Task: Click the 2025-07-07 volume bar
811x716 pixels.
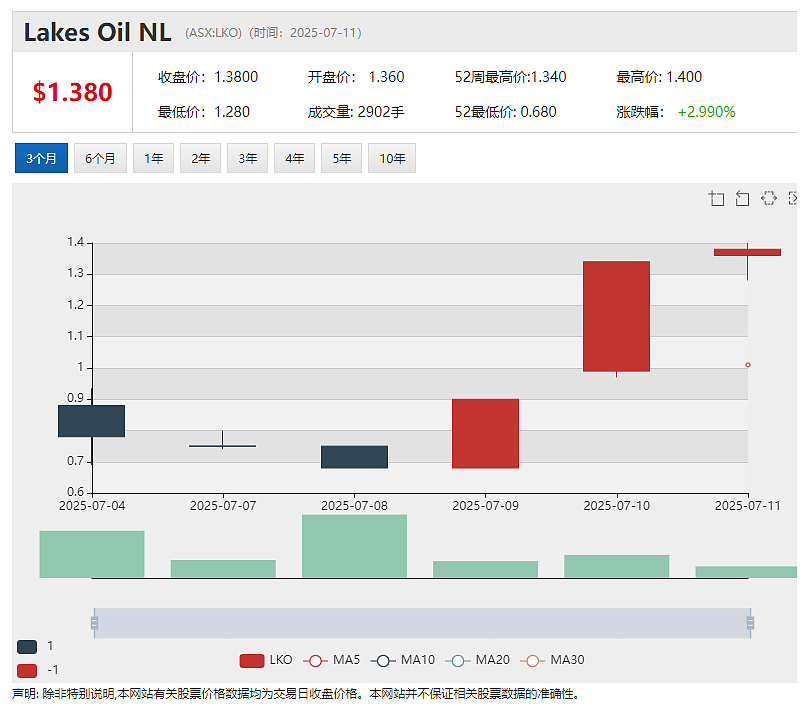Action: click(x=223, y=569)
